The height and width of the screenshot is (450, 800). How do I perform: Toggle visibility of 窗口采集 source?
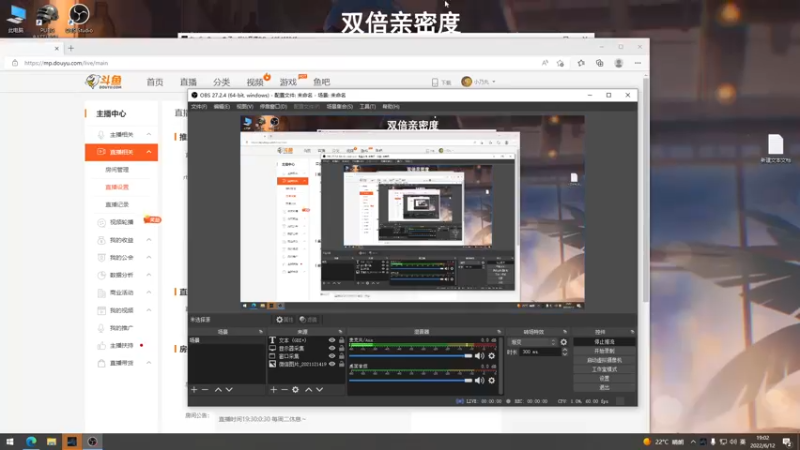click(332, 356)
